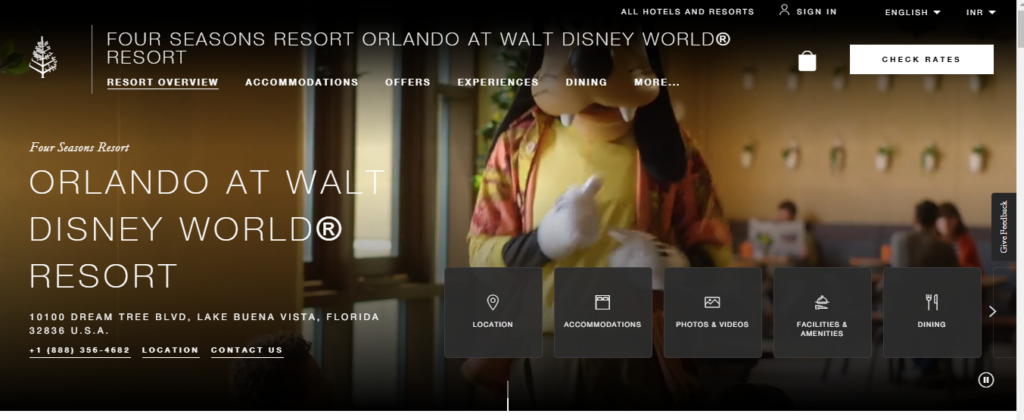Open the Dining nav menu item

tap(586, 82)
